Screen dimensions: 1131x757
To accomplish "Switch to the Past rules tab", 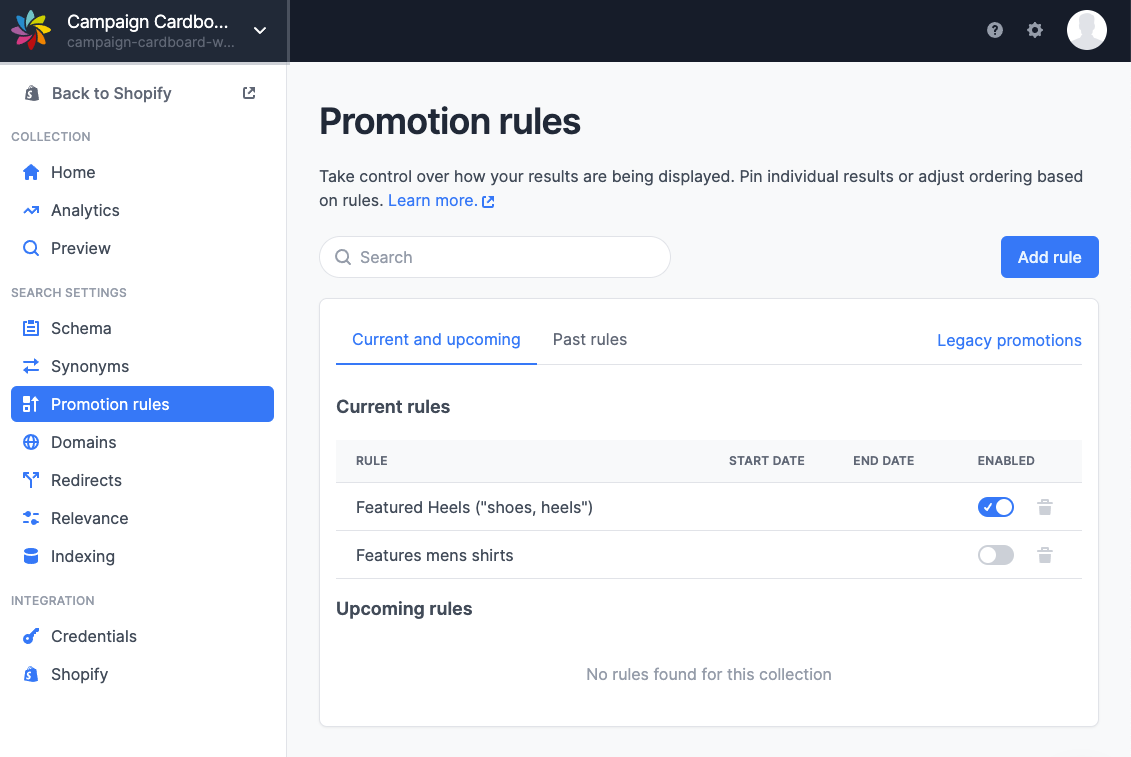I will [x=589, y=340].
